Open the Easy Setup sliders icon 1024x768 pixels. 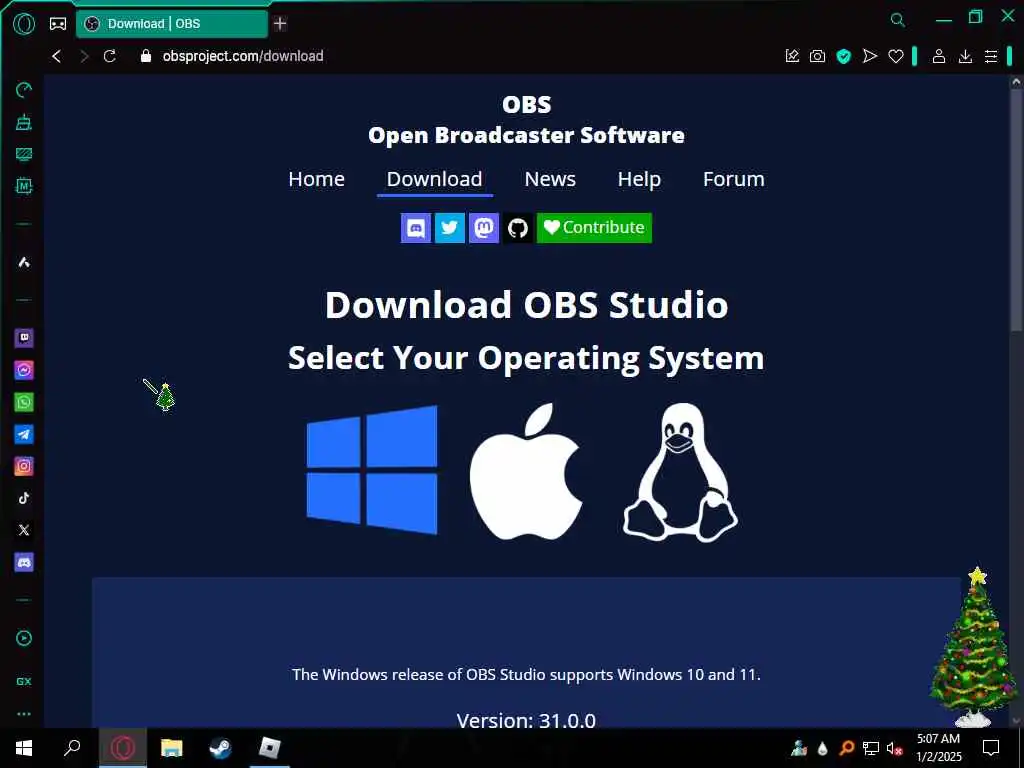[991, 57]
